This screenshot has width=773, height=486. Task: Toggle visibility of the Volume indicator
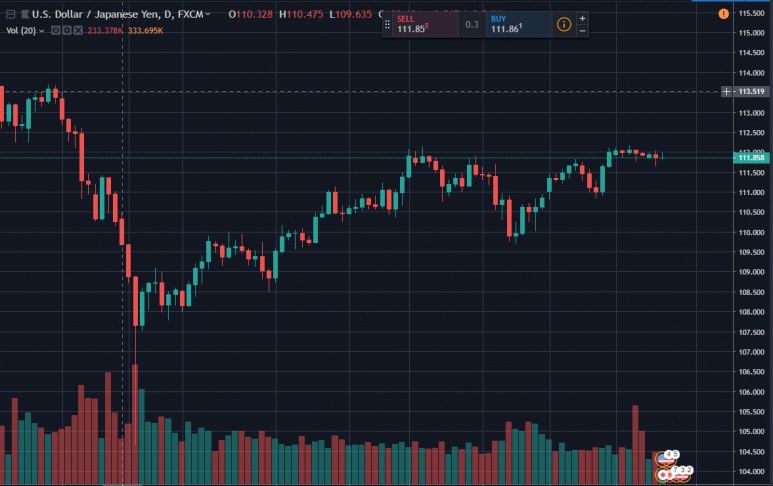tap(55, 31)
